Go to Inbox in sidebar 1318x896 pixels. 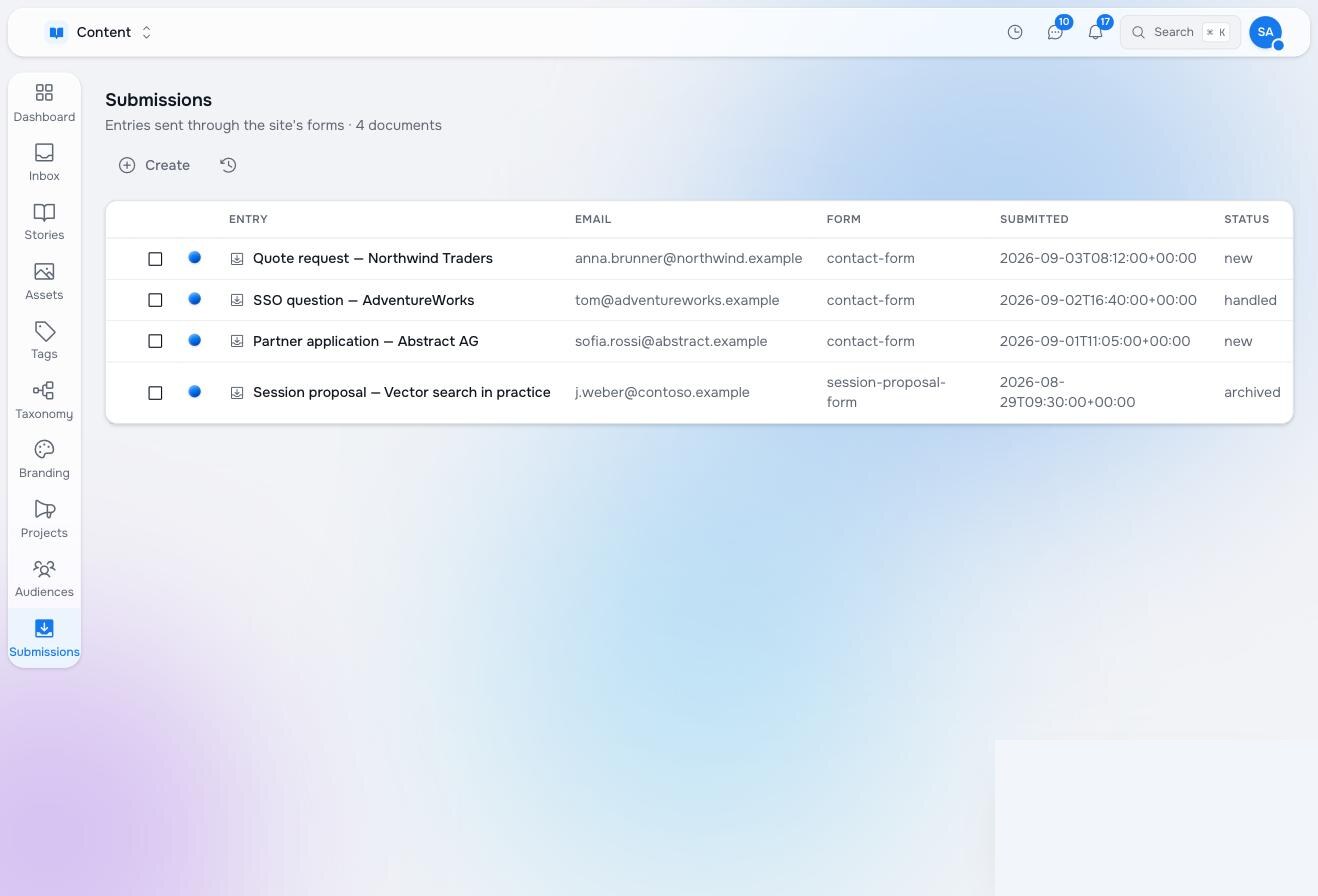coord(44,163)
